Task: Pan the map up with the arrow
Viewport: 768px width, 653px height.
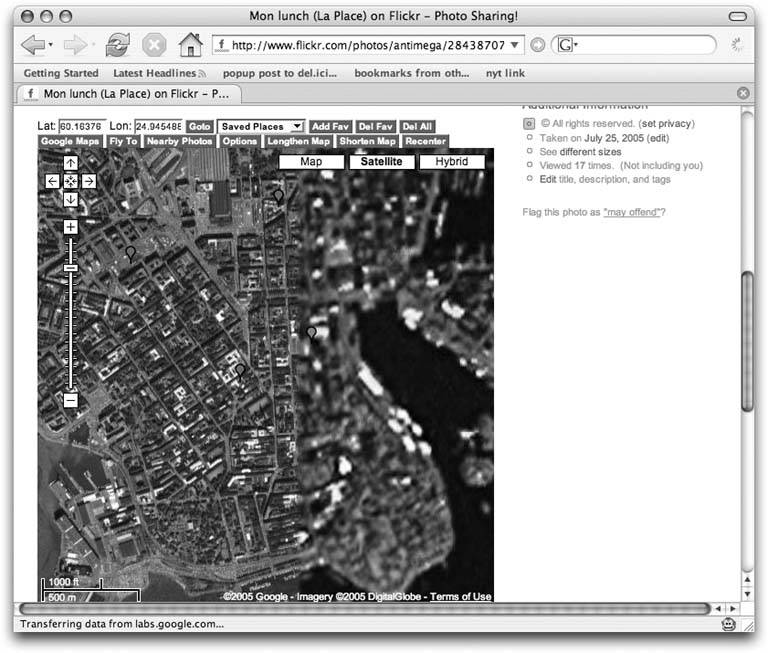Action: pyautogui.click(x=71, y=163)
